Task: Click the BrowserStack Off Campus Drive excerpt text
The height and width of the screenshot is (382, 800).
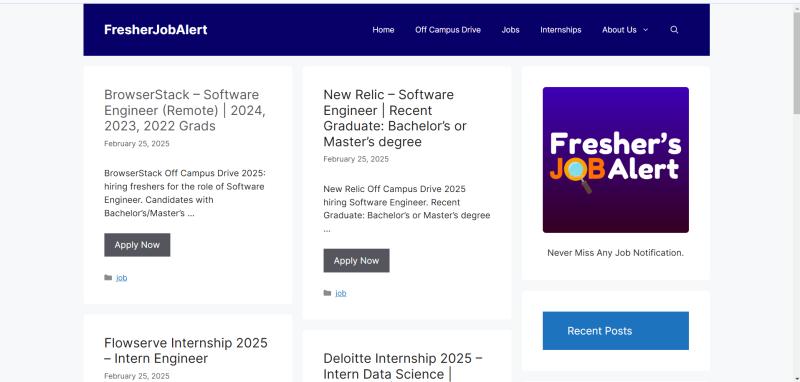Action: (185, 193)
